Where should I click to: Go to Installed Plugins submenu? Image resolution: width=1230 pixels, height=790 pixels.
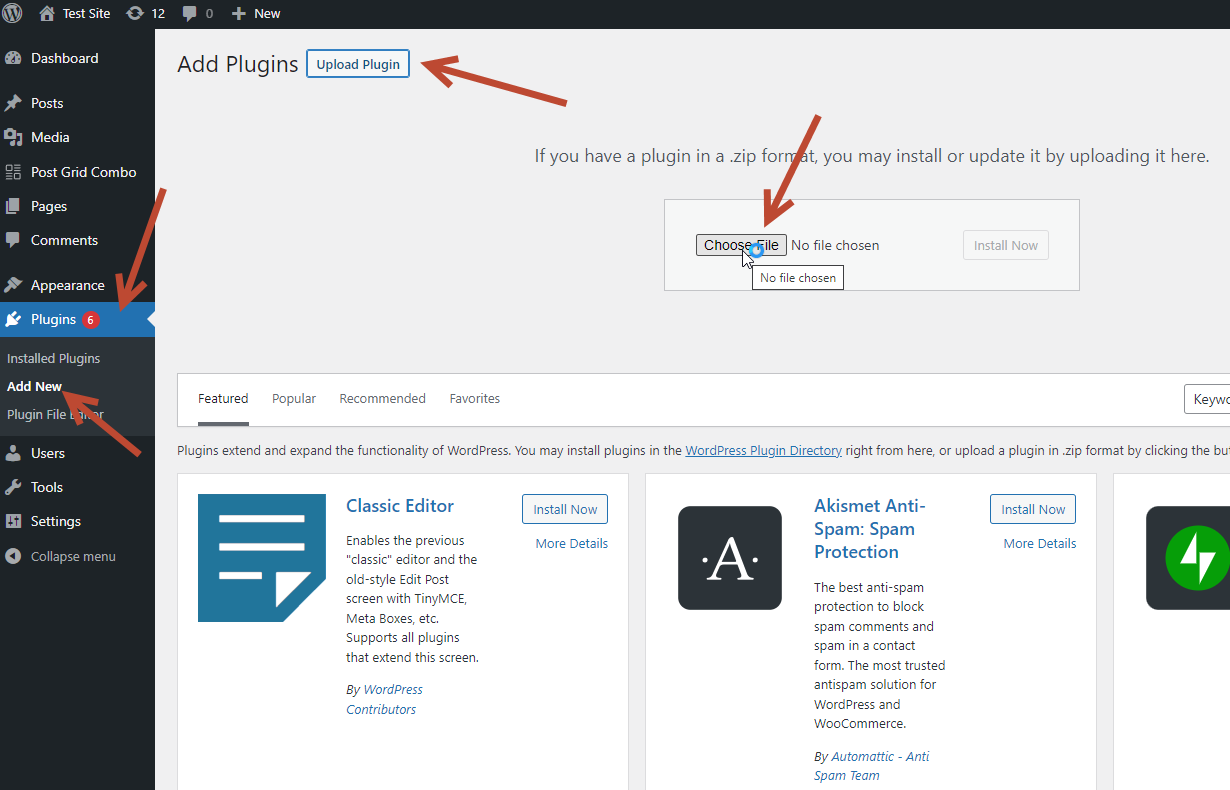tap(53, 358)
